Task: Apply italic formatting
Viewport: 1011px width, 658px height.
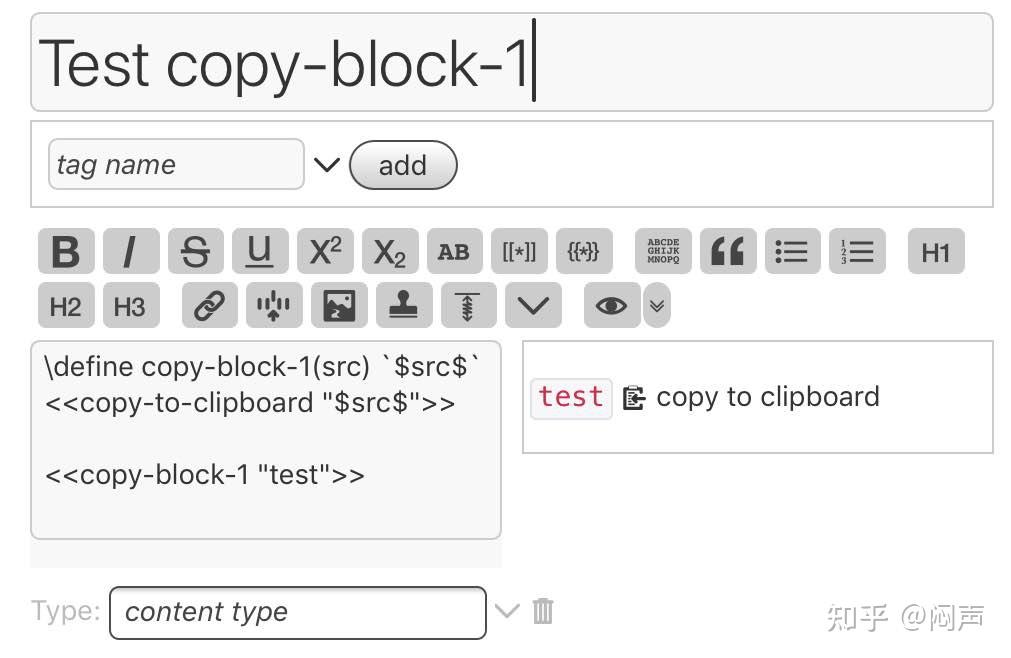Action: tap(130, 252)
